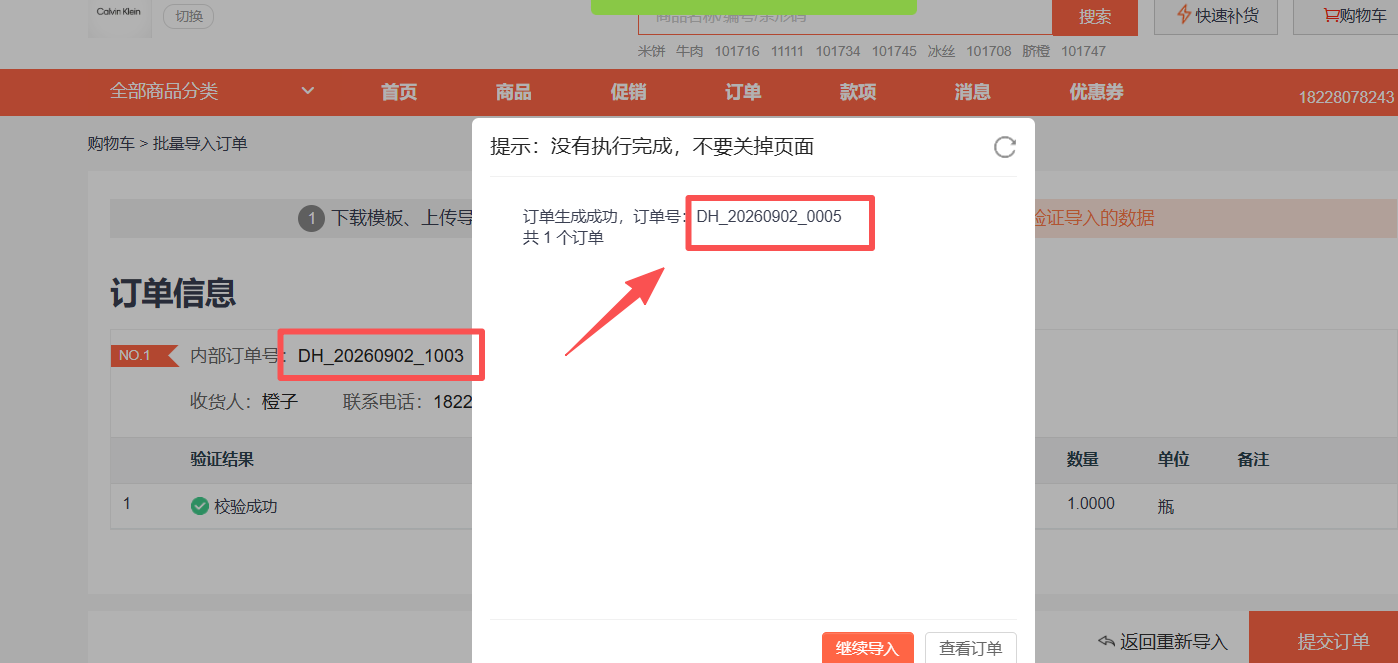1398x663 pixels.
Task: Click the 101716 search suggestion
Action: tap(737, 51)
